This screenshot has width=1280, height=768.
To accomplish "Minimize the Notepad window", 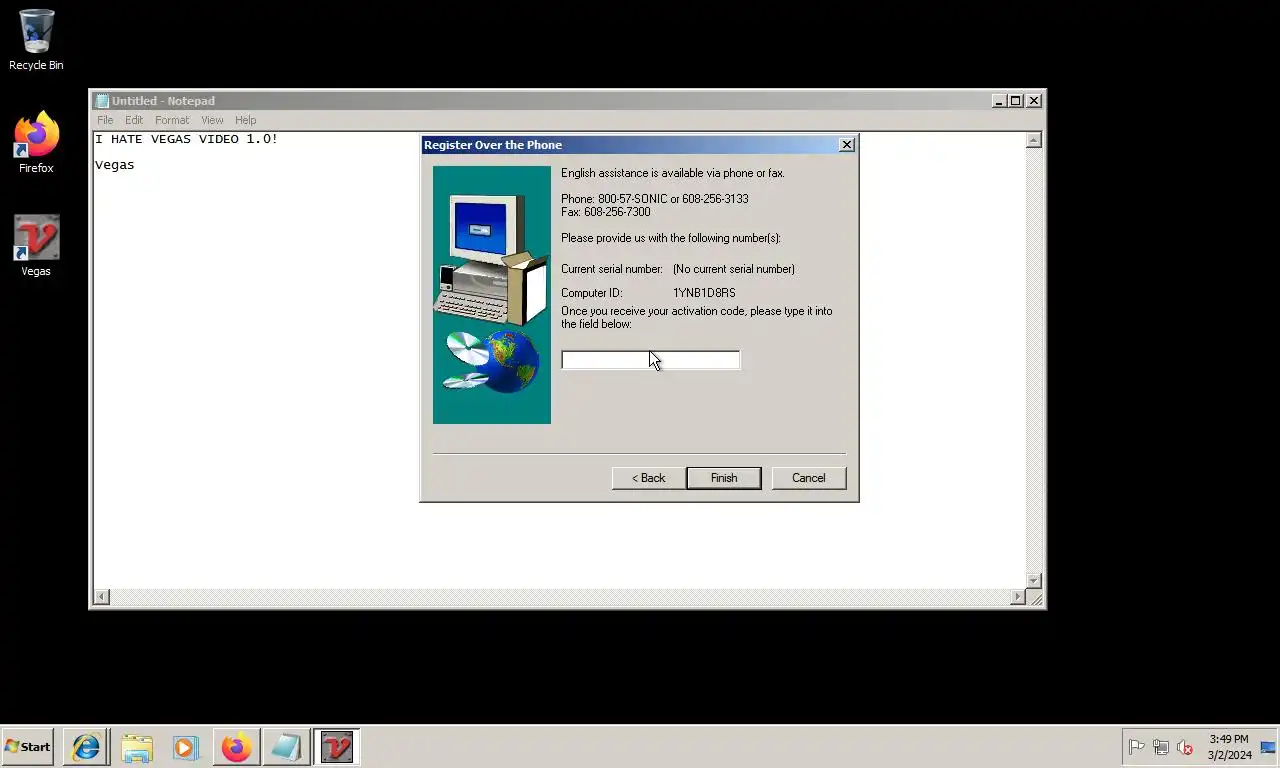I will click(x=999, y=101).
